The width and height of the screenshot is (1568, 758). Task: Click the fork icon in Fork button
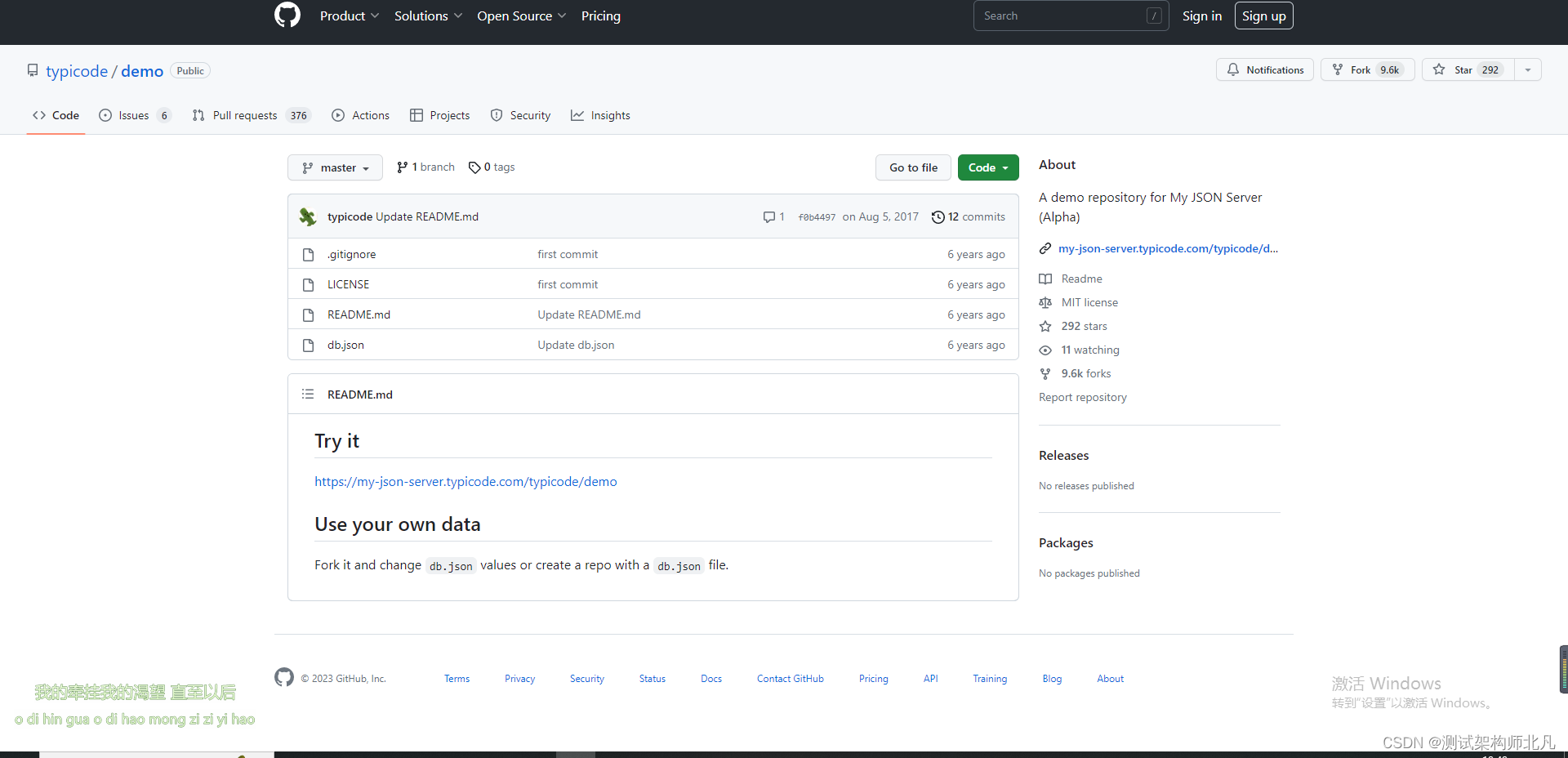click(x=1338, y=69)
